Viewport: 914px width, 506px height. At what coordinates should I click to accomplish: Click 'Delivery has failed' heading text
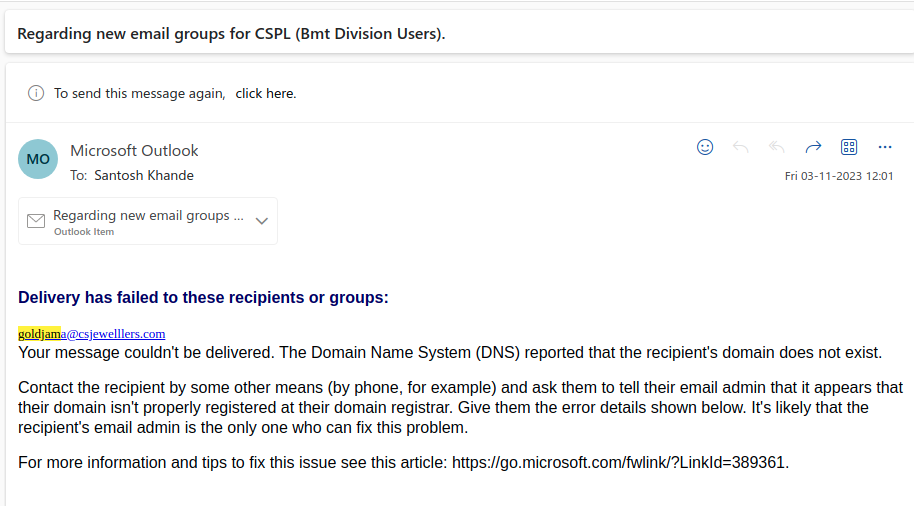[203, 297]
